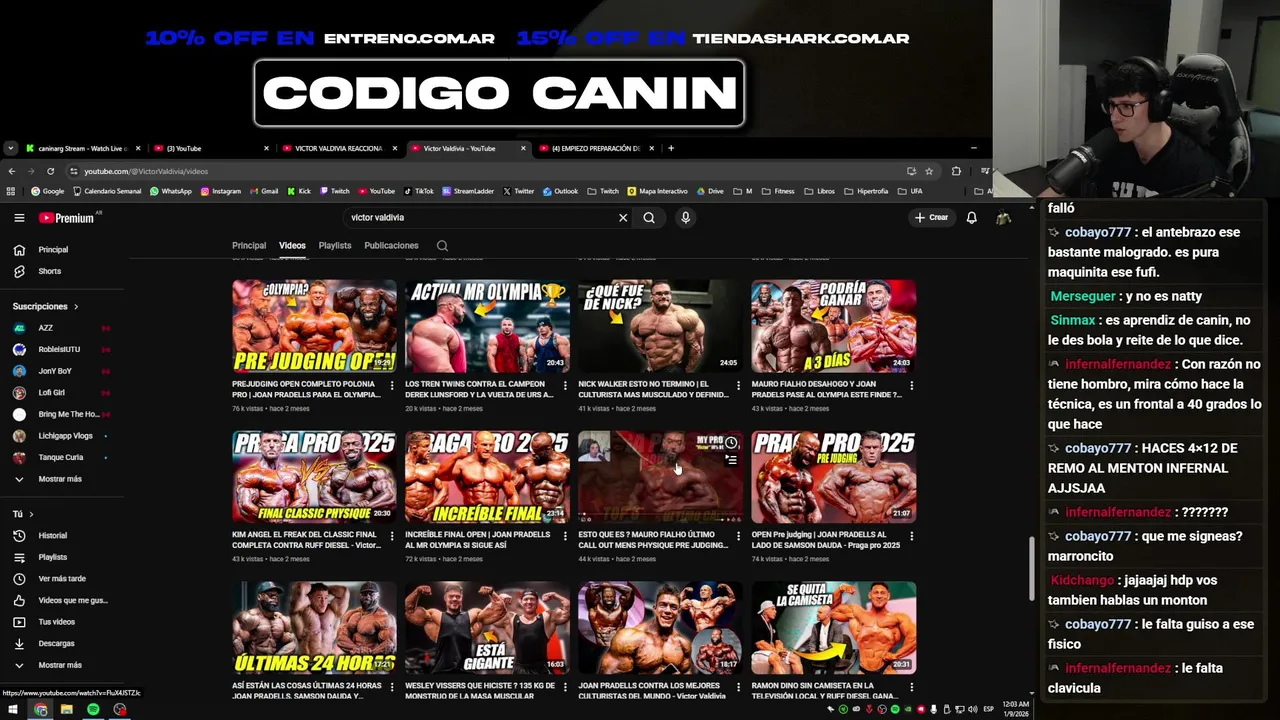Click the Crear button
This screenshot has width=1280, height=720.
coord(930,217)
